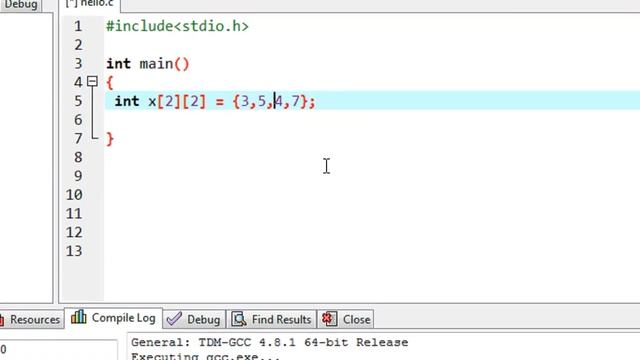Viewport: 640px width, 360px height.
Task: Click the opening brace on line 4
Action: (x=109, y=83)
